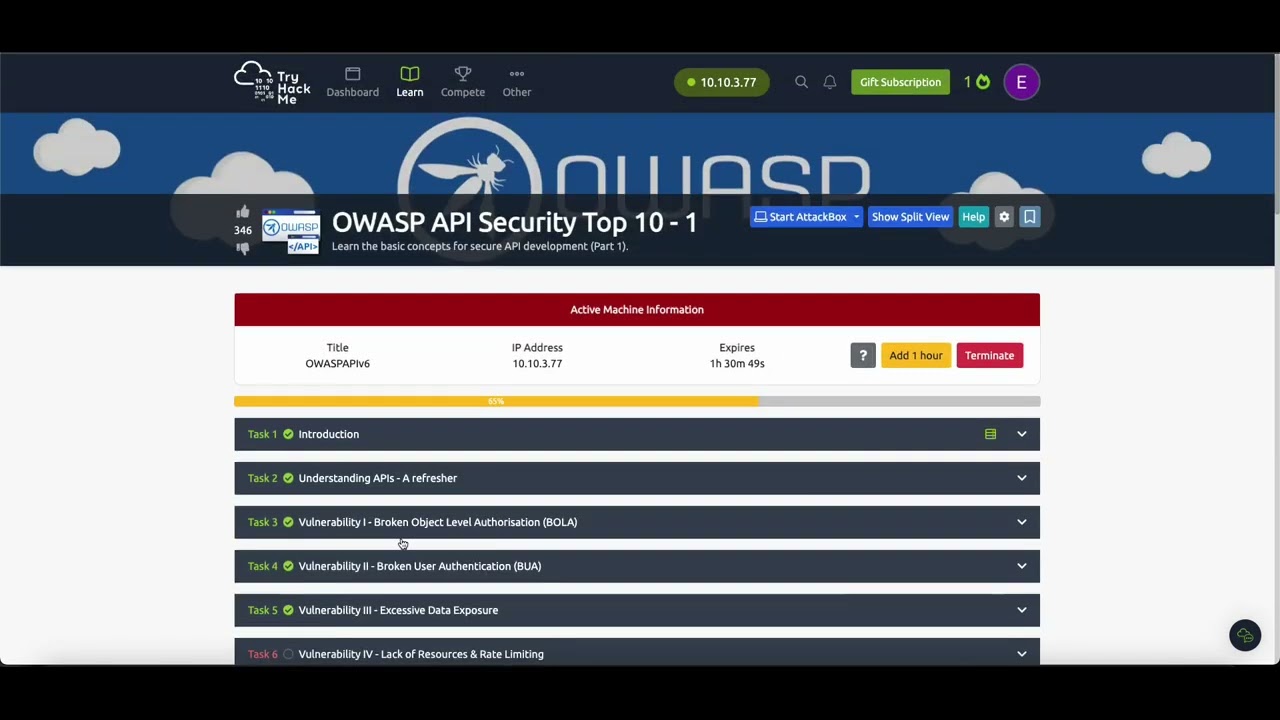
Task: Click Task 1 green completion checkmark
Action: (288, 434)
